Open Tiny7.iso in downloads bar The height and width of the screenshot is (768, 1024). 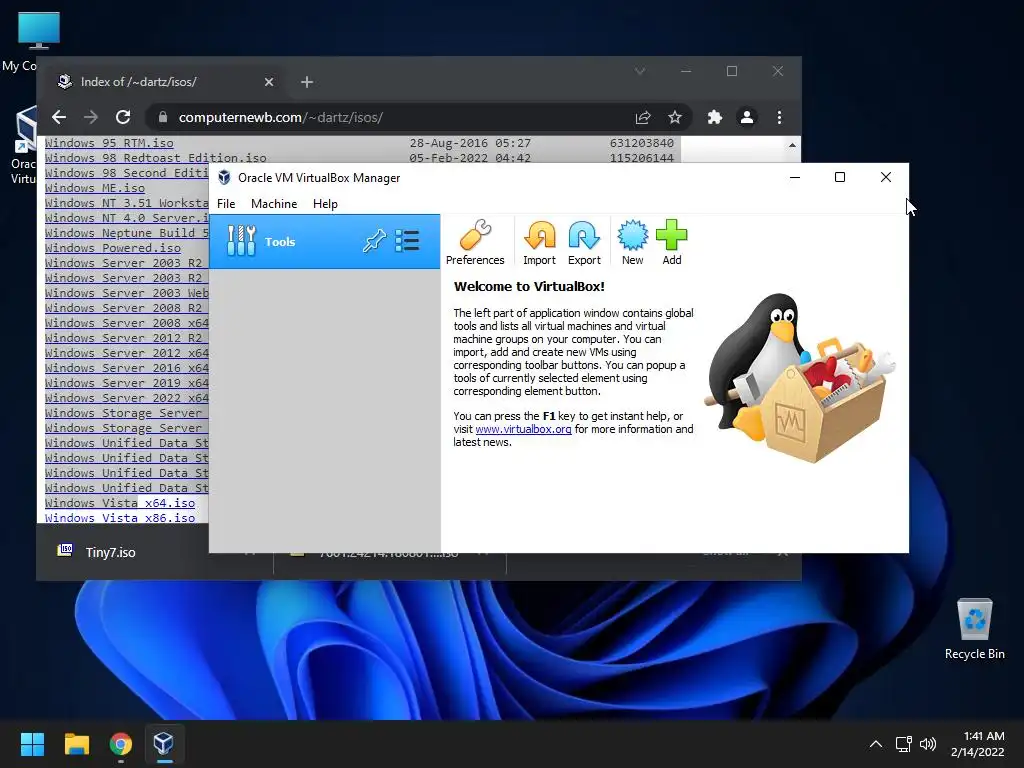click(x=110, y=552)
